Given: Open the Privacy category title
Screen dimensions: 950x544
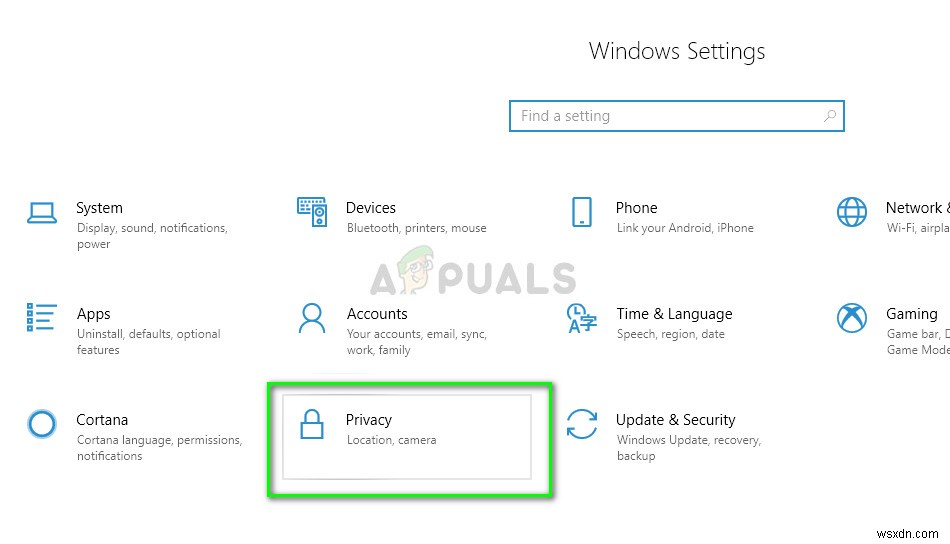Looking at the screenshot, I should tap(368, 420).
